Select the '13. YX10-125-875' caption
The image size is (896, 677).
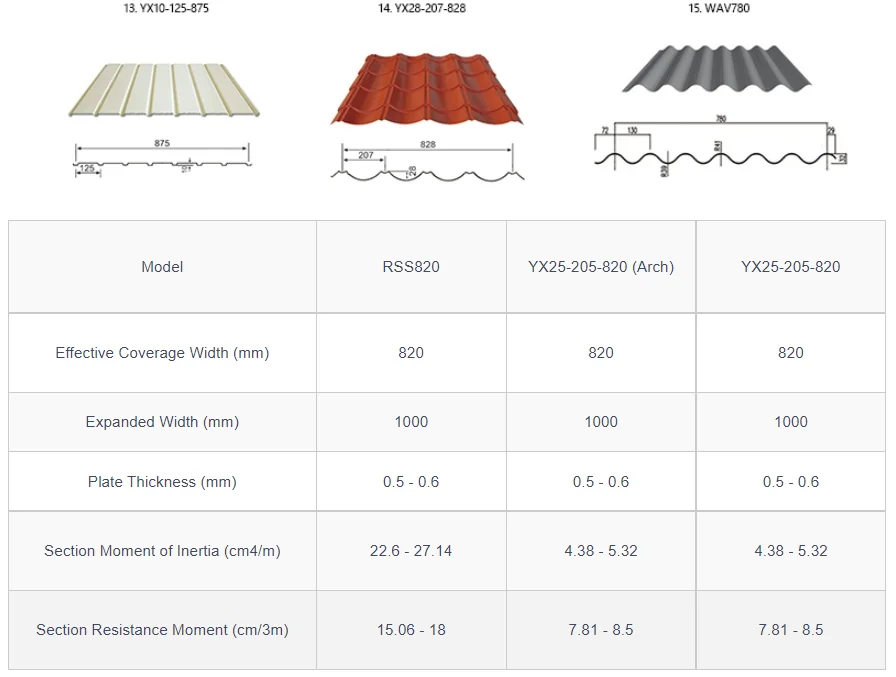click(x=166, y=8)
